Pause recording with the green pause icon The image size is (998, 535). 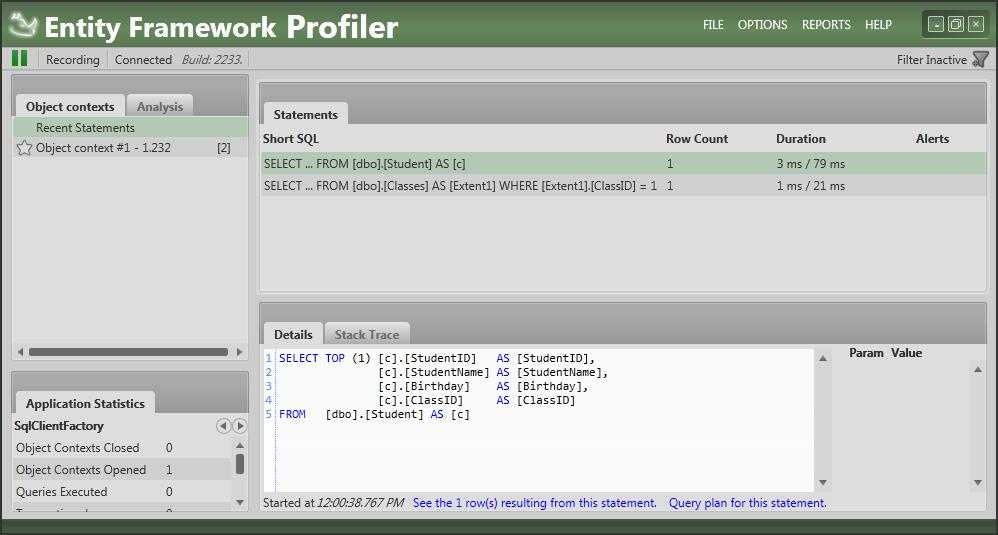20,59
